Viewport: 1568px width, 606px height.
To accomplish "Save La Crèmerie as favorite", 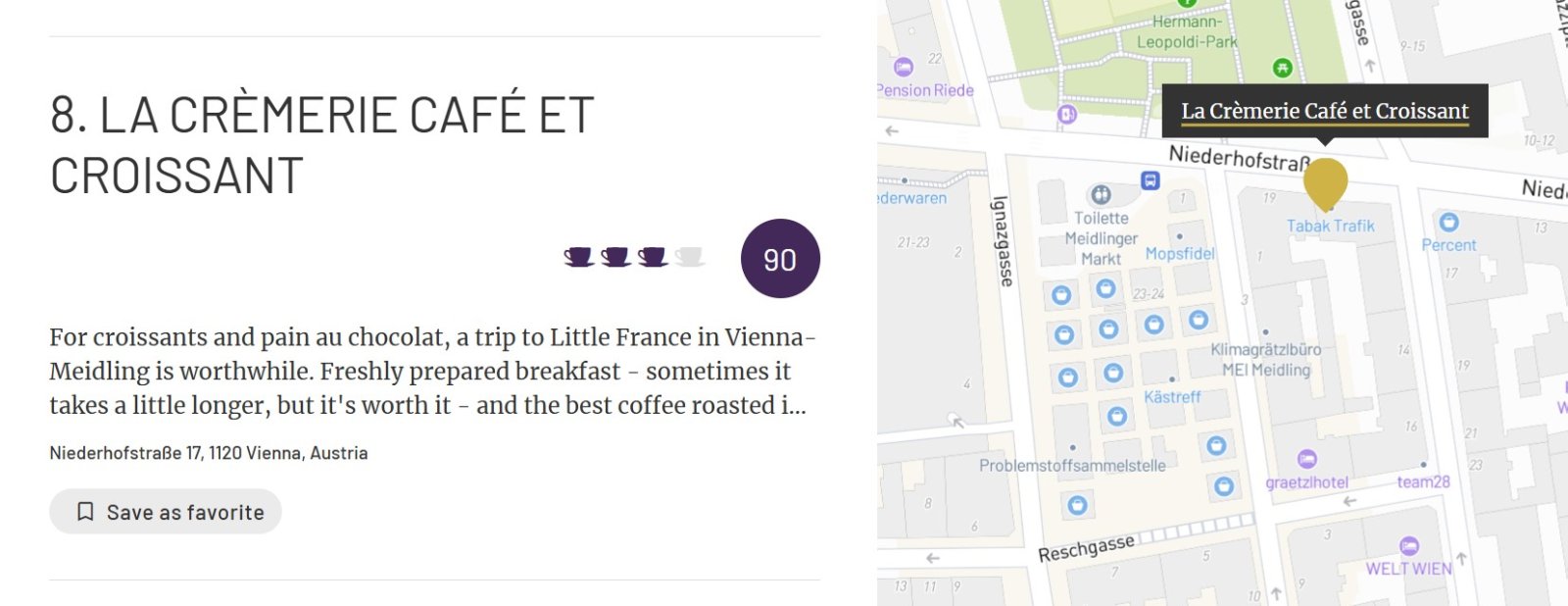I will pyautogui.click(x=166, y=512).
